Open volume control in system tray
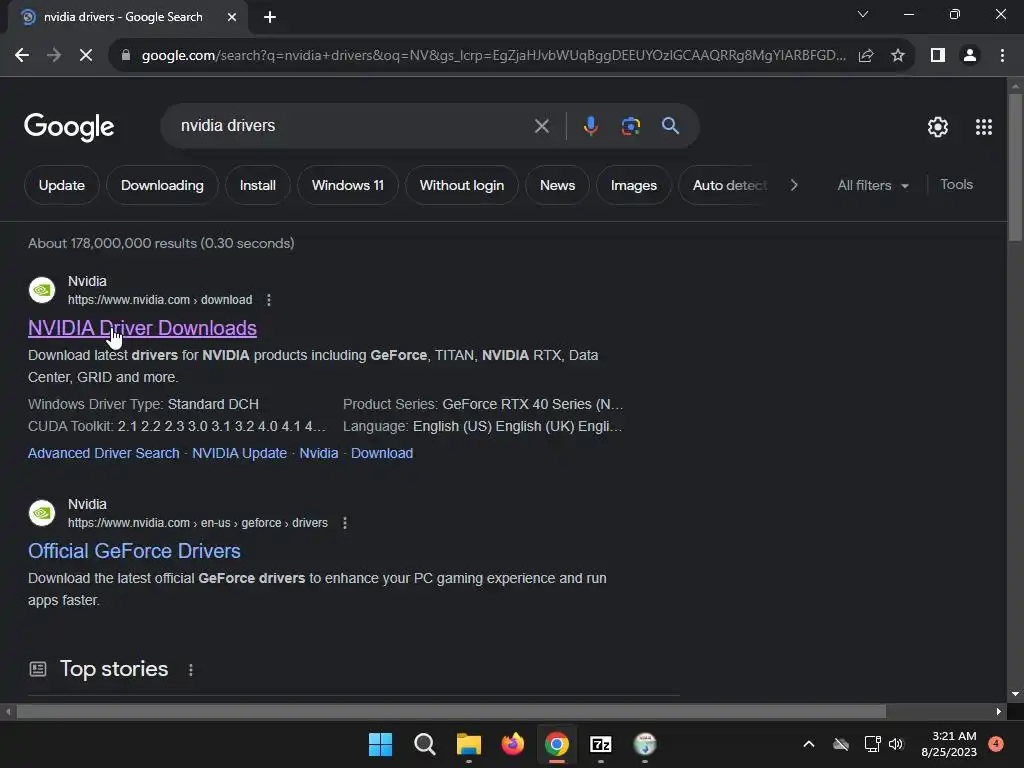The image size is (1024, 768). click(x=896, y=744)
